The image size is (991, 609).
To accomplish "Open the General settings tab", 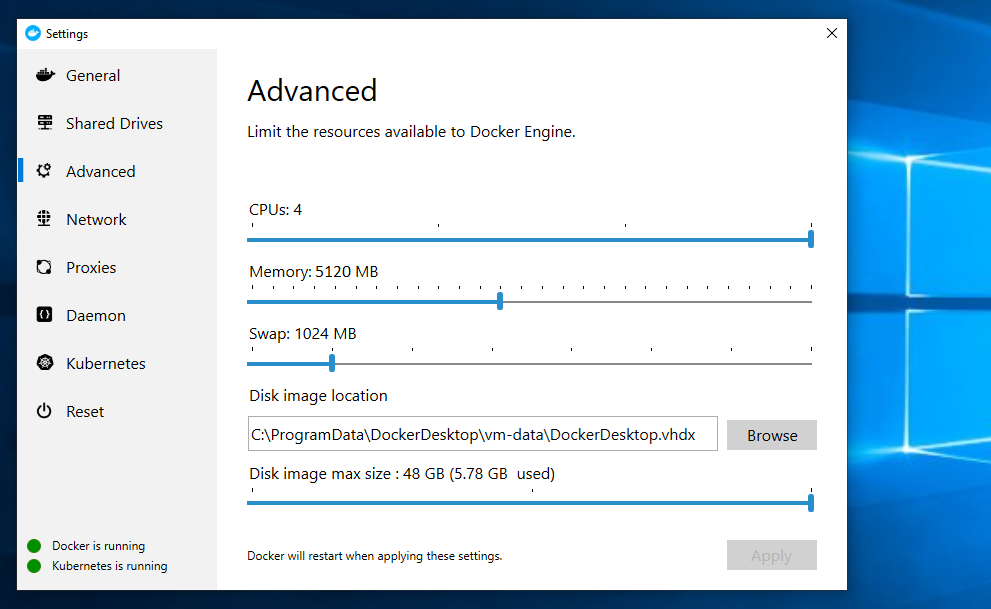I will tap(117, 75).
